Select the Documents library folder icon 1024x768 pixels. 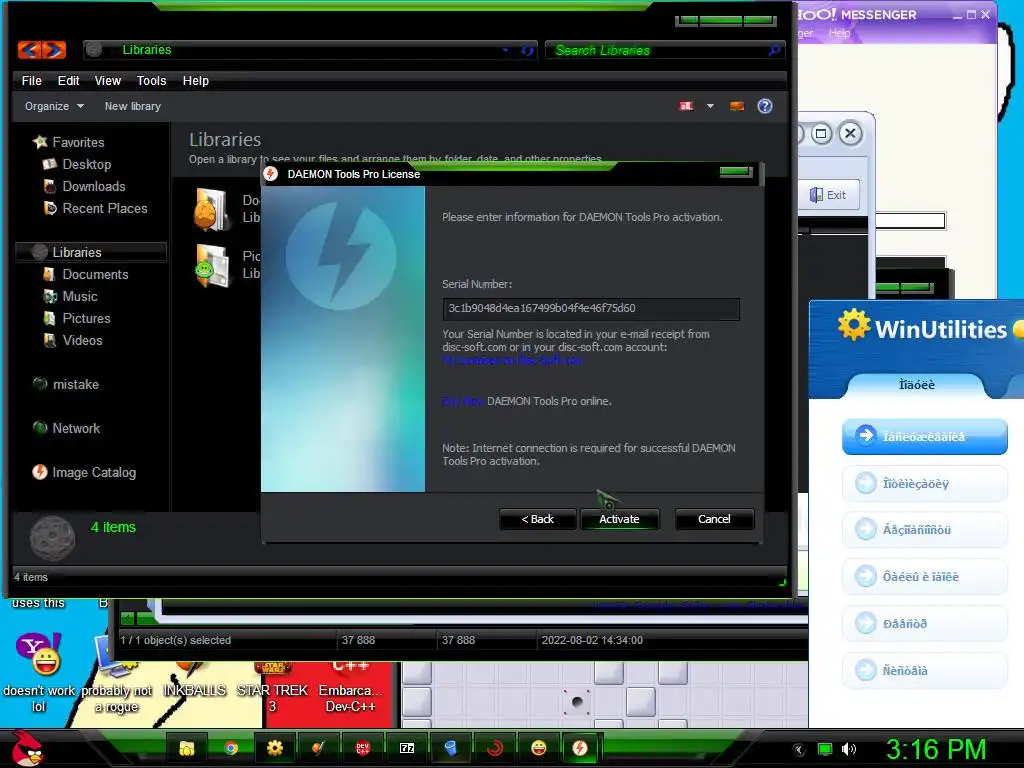212,209
